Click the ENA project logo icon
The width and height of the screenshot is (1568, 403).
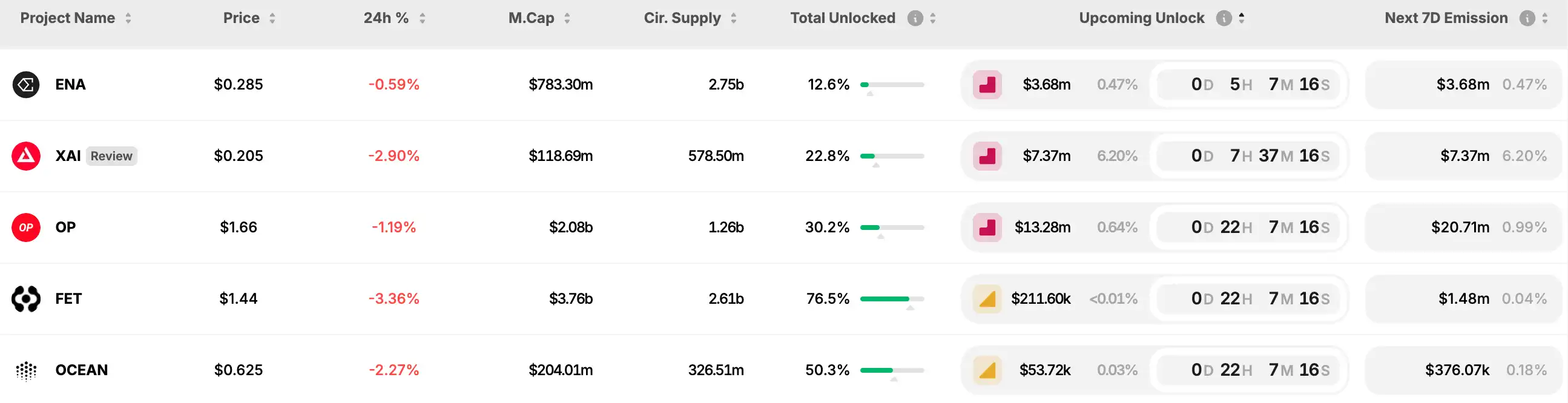click(x=26, y=85)
